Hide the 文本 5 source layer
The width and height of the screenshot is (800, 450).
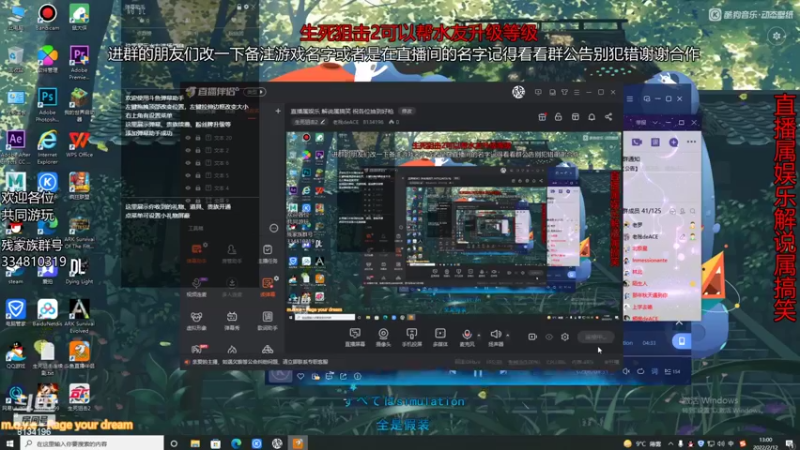tap(188, 176)
